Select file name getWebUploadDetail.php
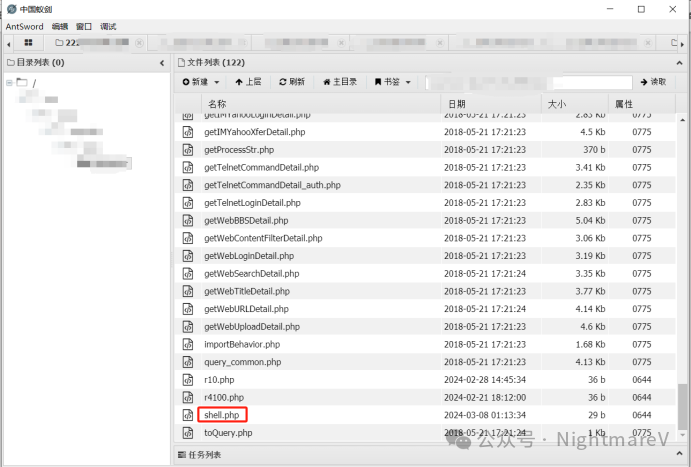 click(252, 326)
